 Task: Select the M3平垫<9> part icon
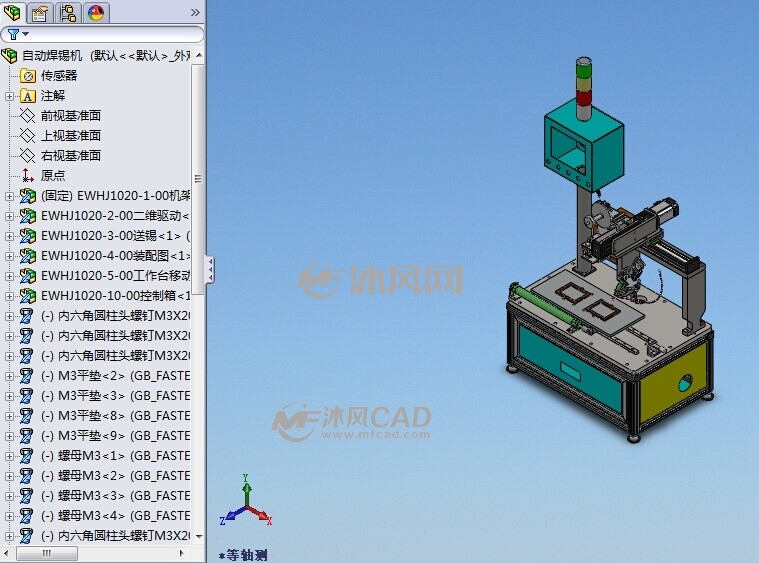tap(27, 436)
